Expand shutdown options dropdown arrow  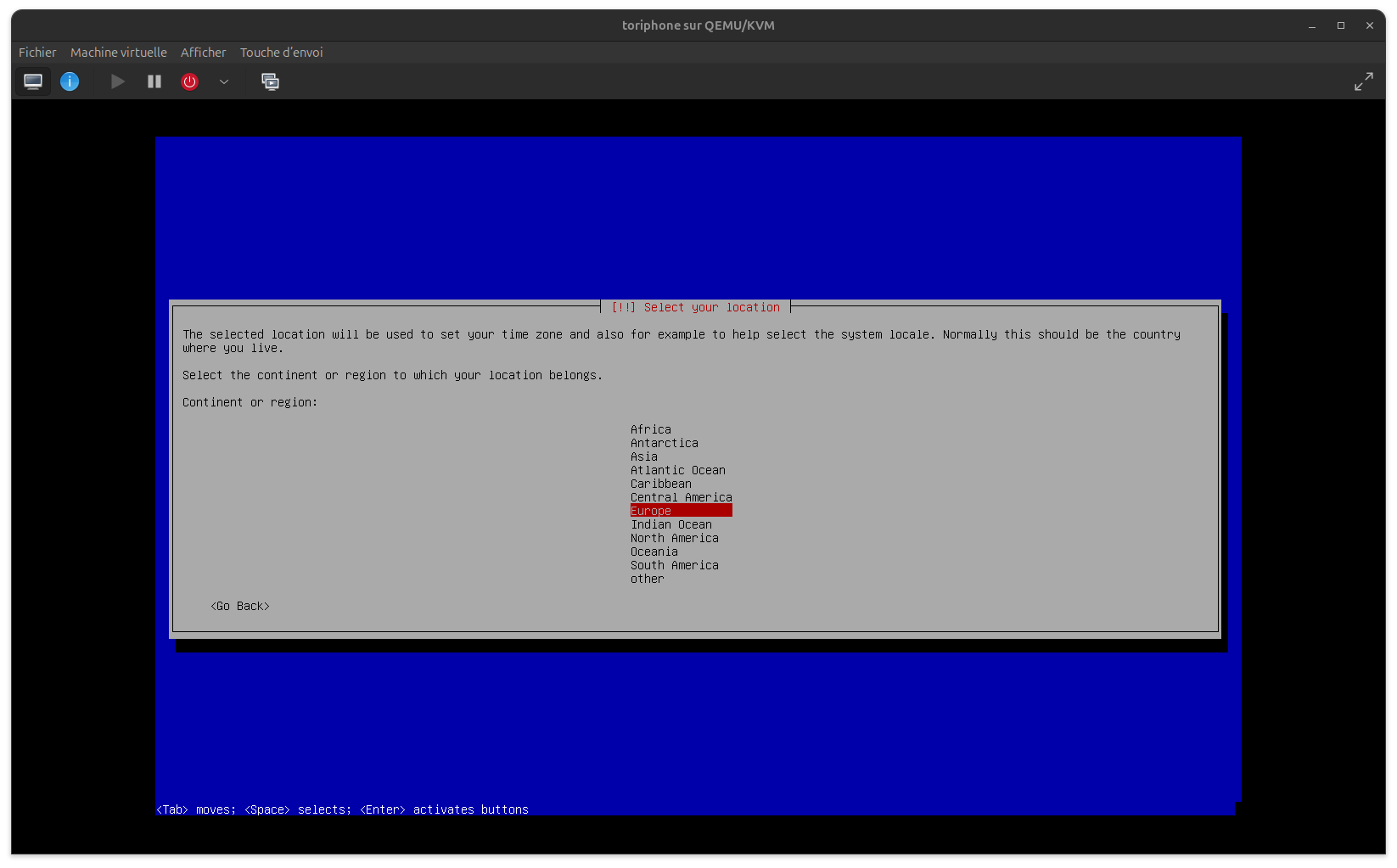pyautogui.click(x=224, y=81)
